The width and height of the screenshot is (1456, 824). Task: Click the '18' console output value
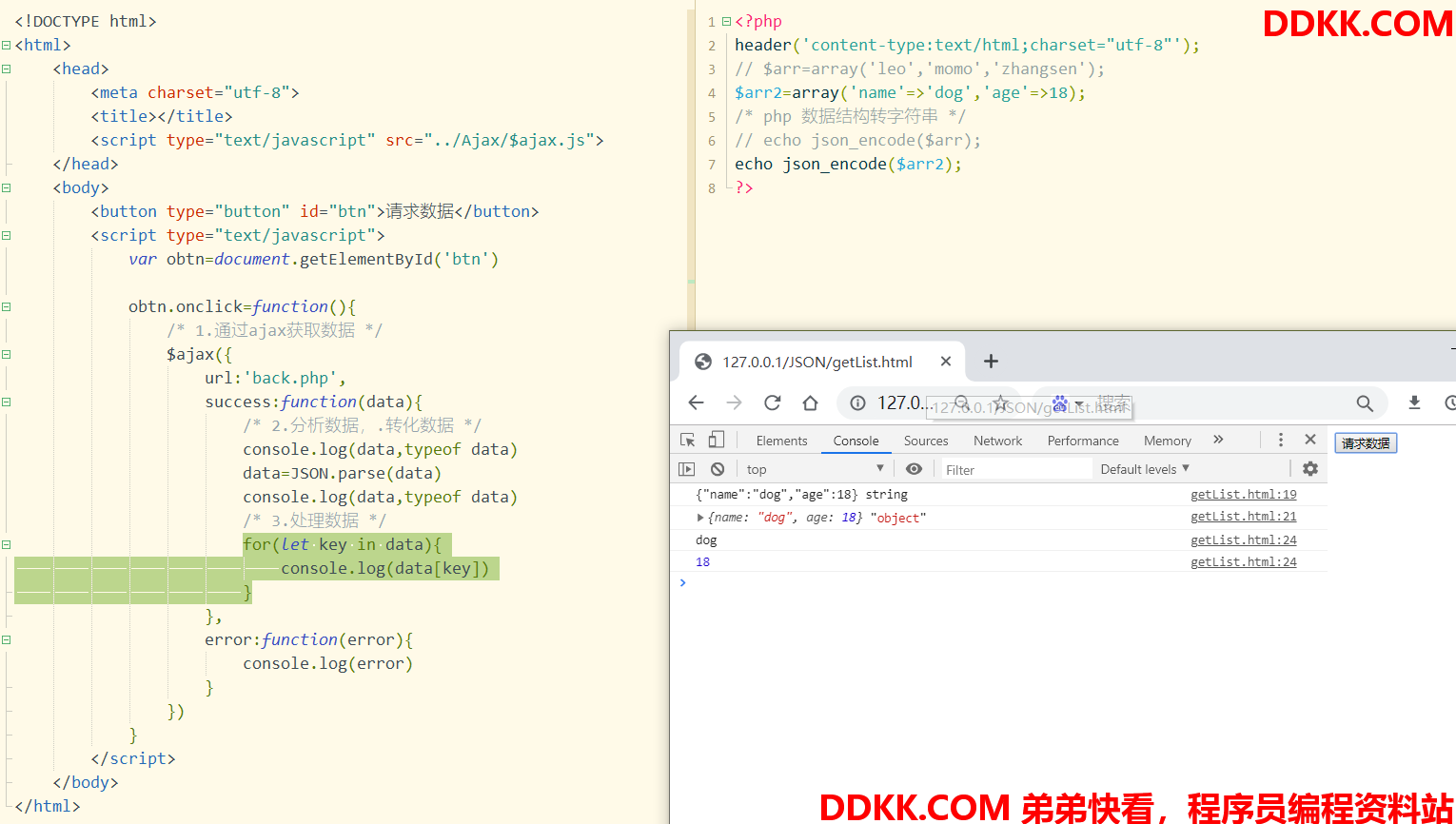(x=702, y=562)
